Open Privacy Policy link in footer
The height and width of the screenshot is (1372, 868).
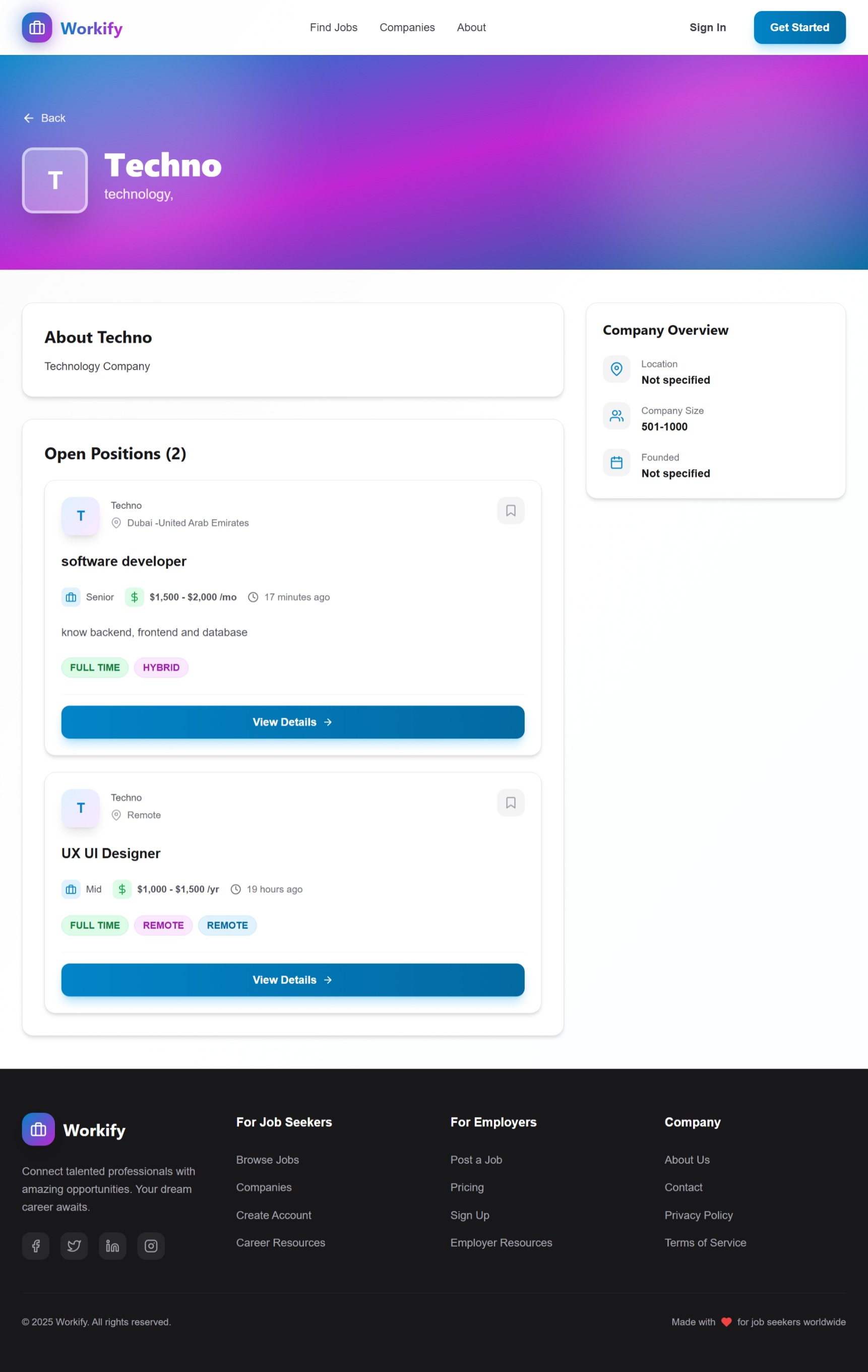698,1215
